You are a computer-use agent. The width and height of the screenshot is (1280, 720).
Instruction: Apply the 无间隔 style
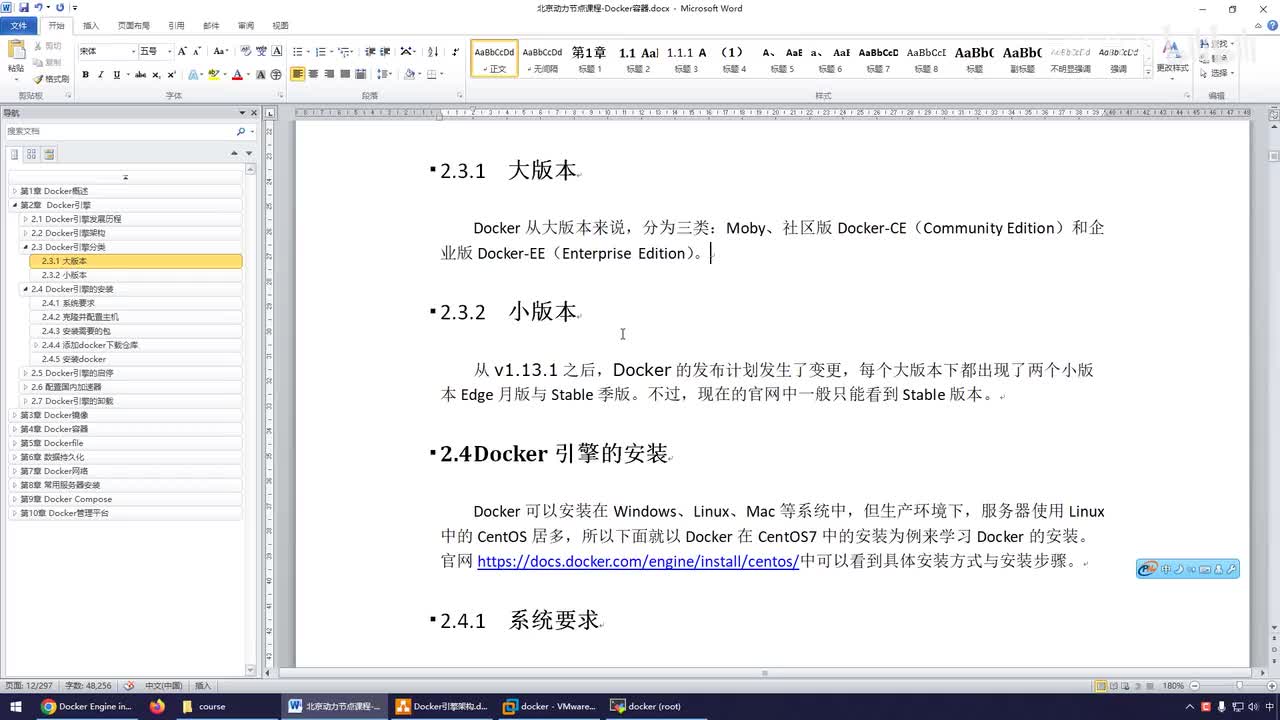point(542,59)
